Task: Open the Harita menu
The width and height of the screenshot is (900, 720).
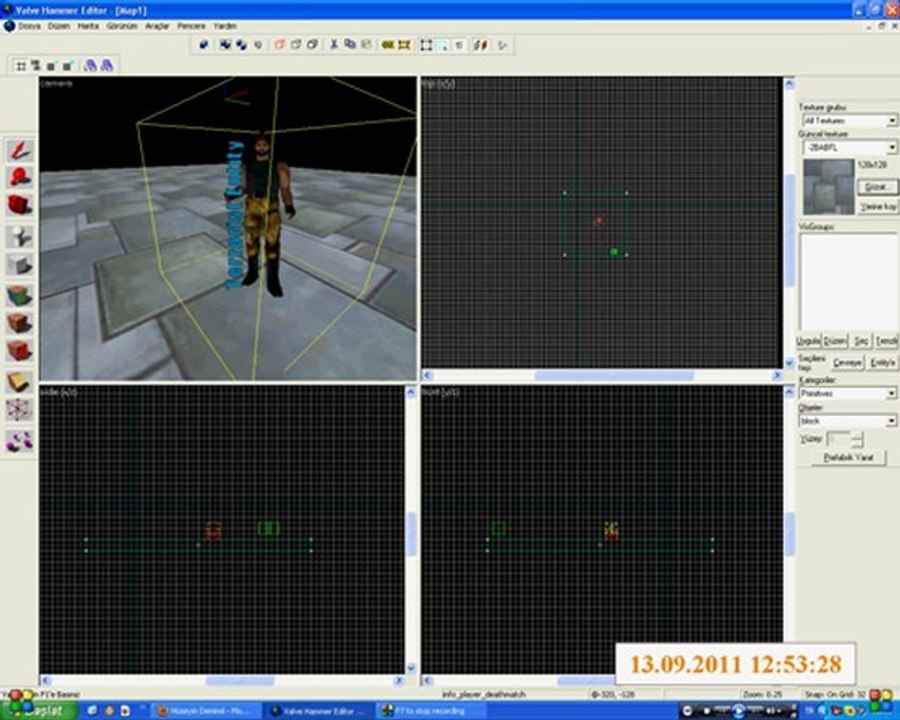Action: 88,26
